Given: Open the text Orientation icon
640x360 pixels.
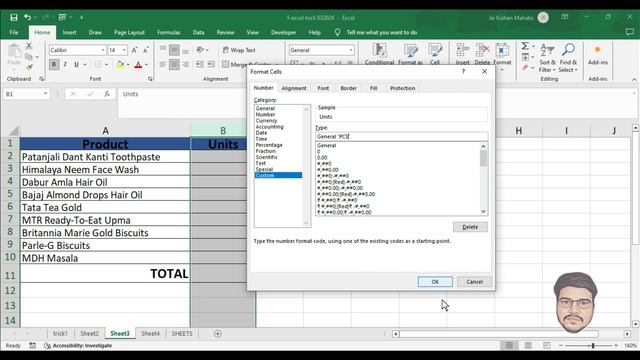Looking at the screenshot, I should 200,50.
